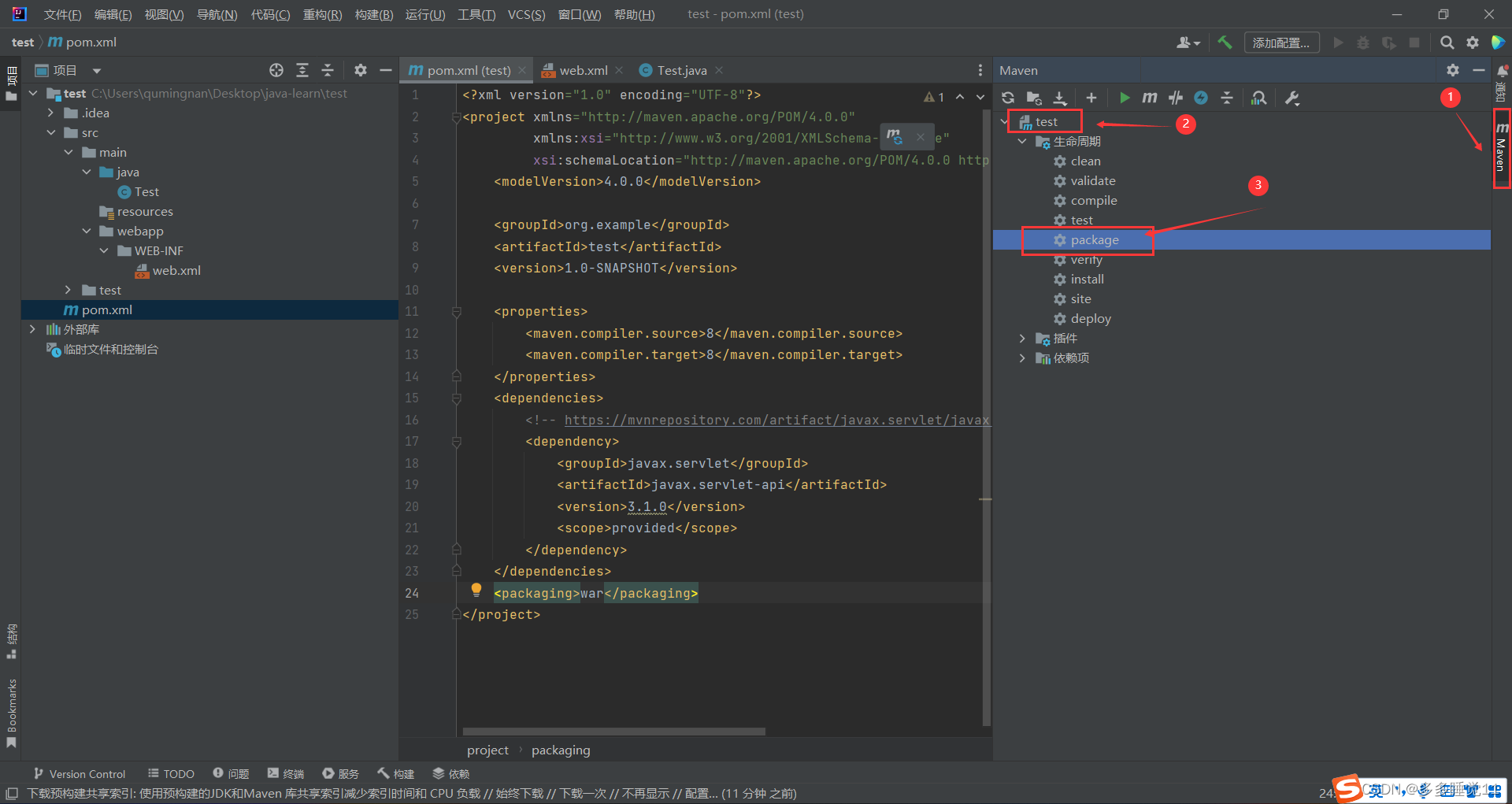This screenshot has width=1512, height=804.
Task: Add a Maven project with plus icon
Action: coord(1091,98)
